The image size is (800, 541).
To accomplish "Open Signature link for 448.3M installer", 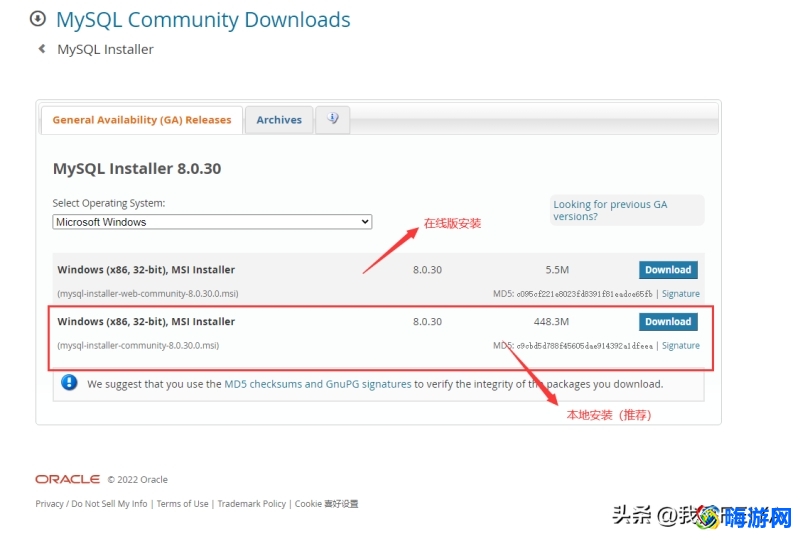I will point(681,346).
